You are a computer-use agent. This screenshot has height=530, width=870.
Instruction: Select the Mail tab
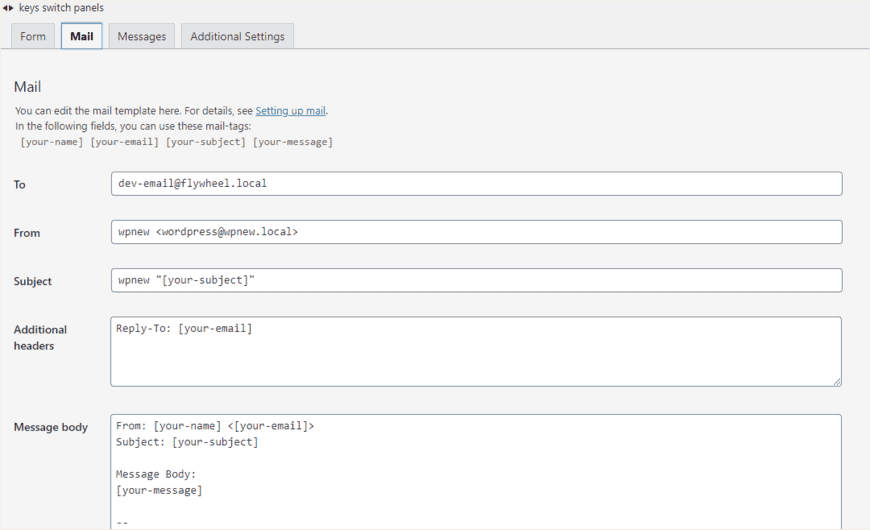(82, 36)
